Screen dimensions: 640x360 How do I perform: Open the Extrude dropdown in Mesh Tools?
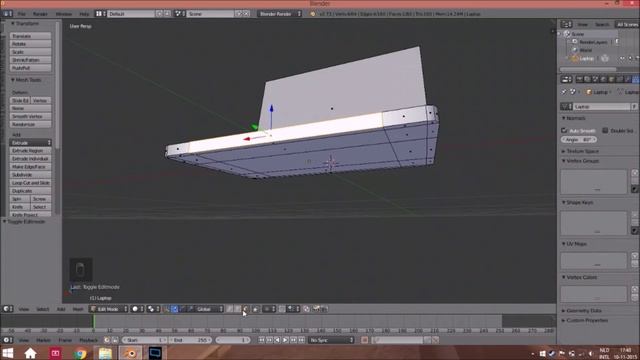[31, 142]
